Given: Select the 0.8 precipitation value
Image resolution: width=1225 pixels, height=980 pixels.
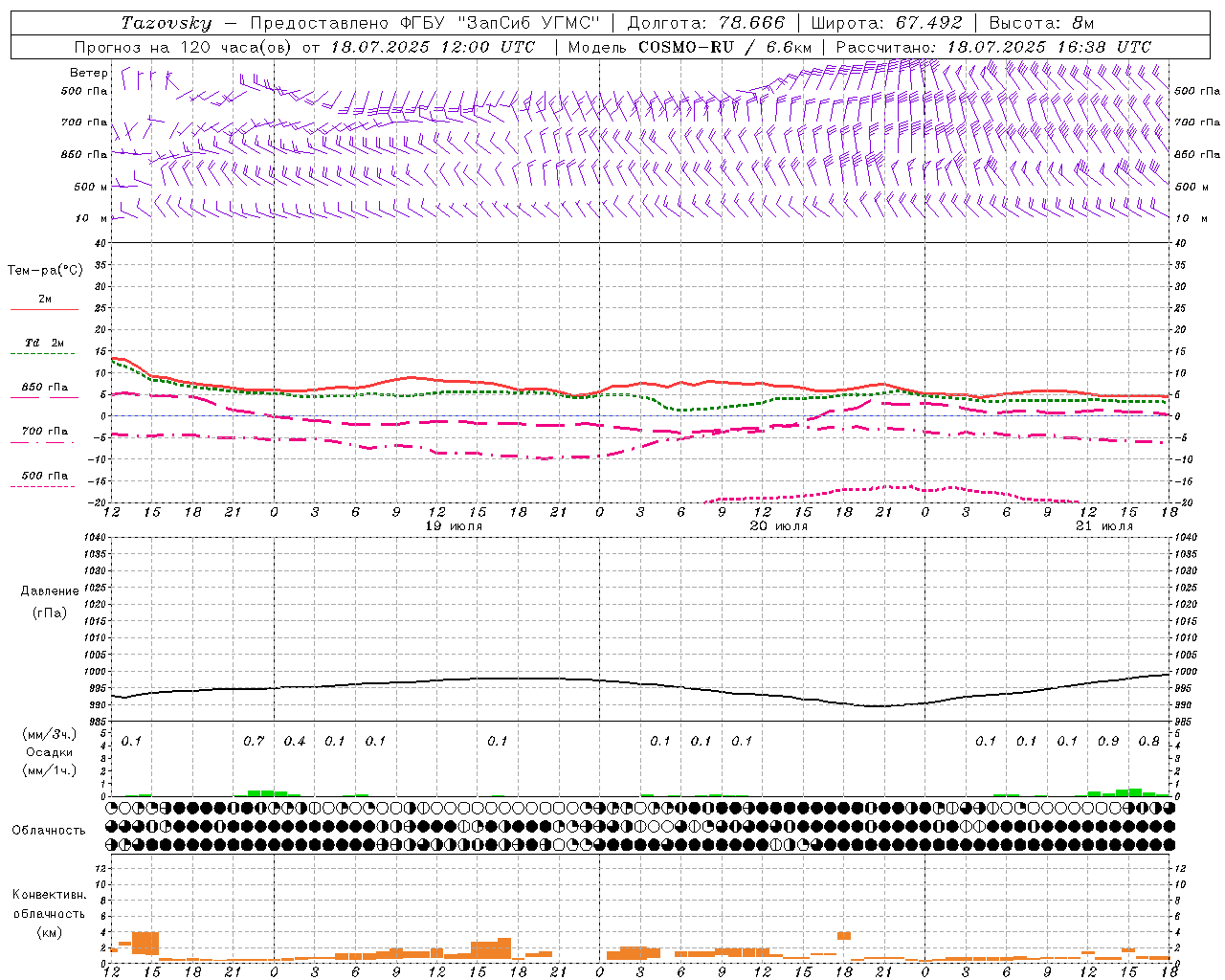Looking at the screenshot, I should 1149,742.
